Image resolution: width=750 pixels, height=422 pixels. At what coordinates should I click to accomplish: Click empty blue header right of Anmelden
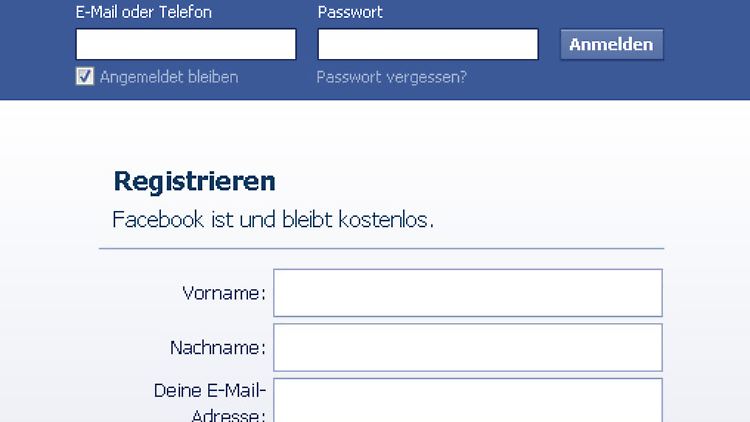pyautogui.click(x=706, y=44)
